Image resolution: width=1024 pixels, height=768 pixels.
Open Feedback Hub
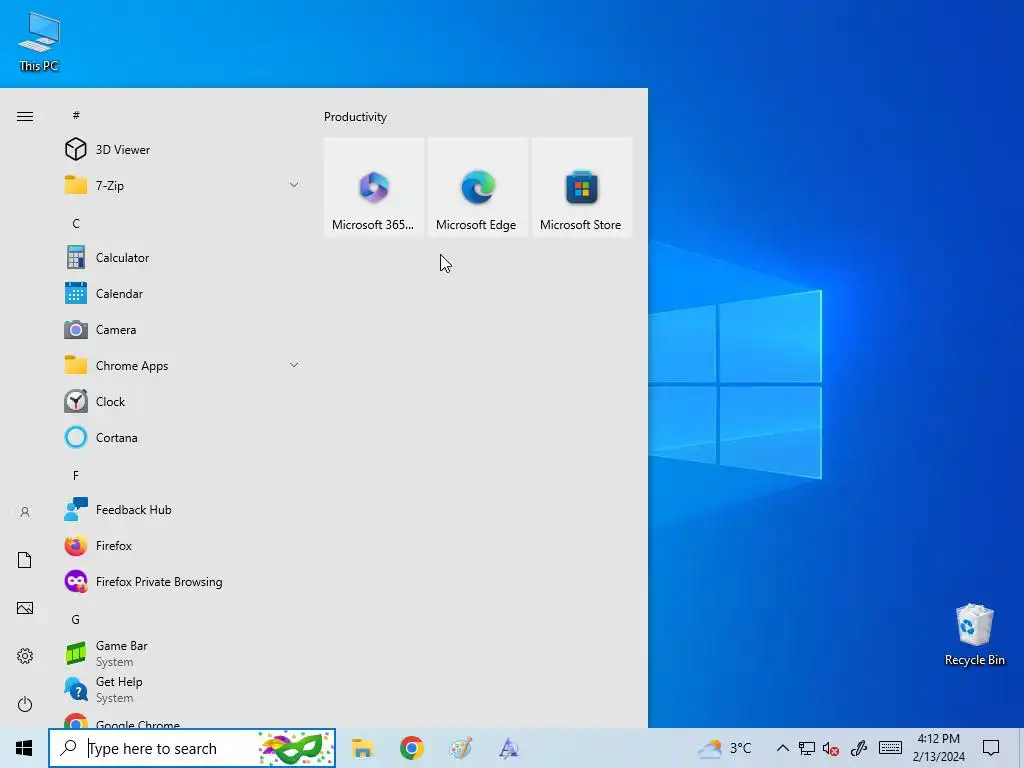coord(183,509)
